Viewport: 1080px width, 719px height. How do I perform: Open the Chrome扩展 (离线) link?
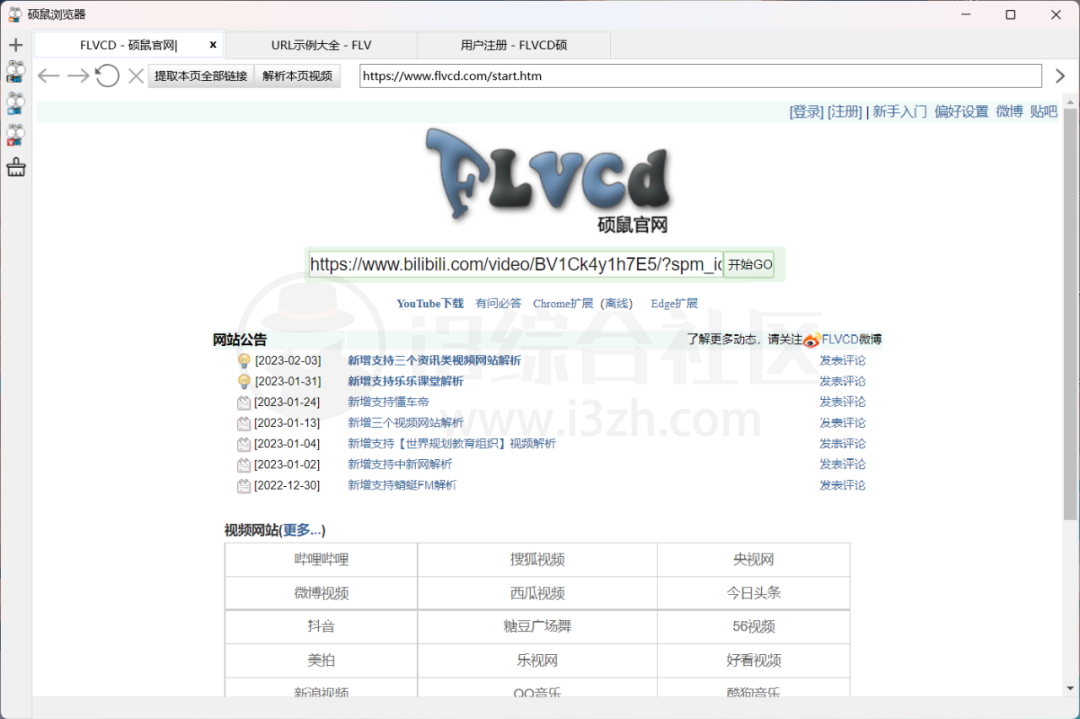[583, 304]
